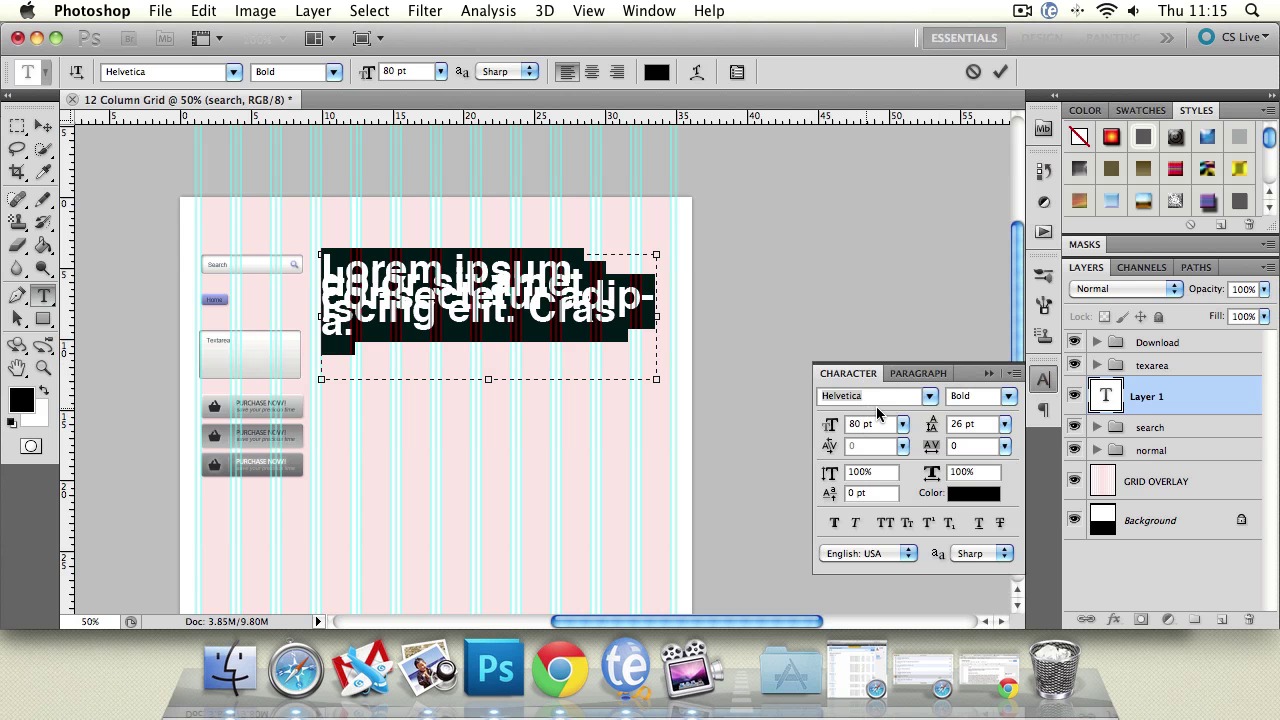
Task: Select the Quick Selection tool
Action: click(x=43, y=149)
